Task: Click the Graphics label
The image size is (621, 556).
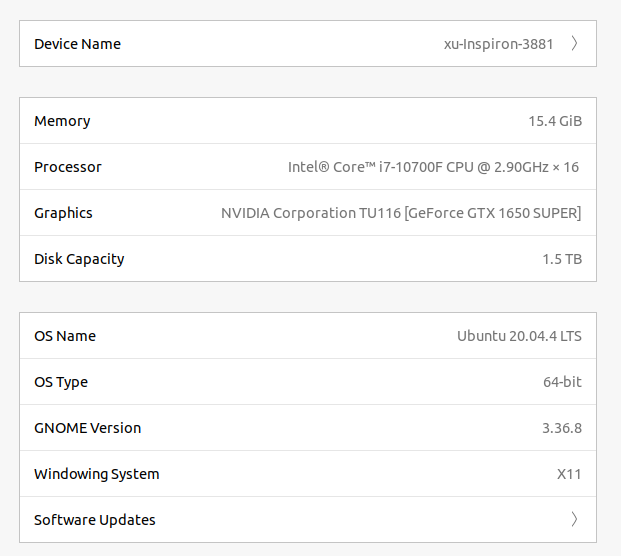Action: [x=63, y=213]
